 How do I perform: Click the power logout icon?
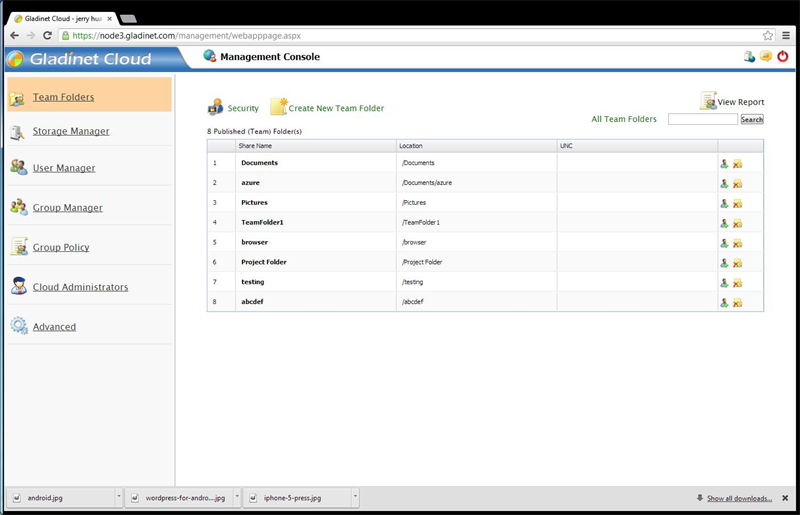point(782,56)
